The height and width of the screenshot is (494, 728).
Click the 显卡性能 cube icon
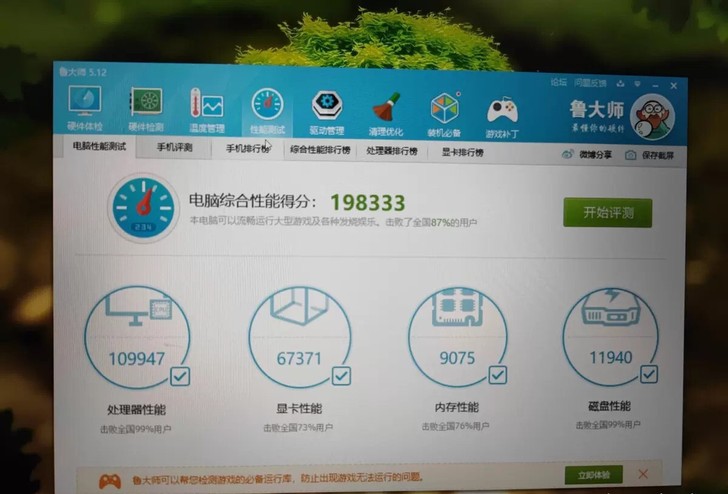[300, 306]
